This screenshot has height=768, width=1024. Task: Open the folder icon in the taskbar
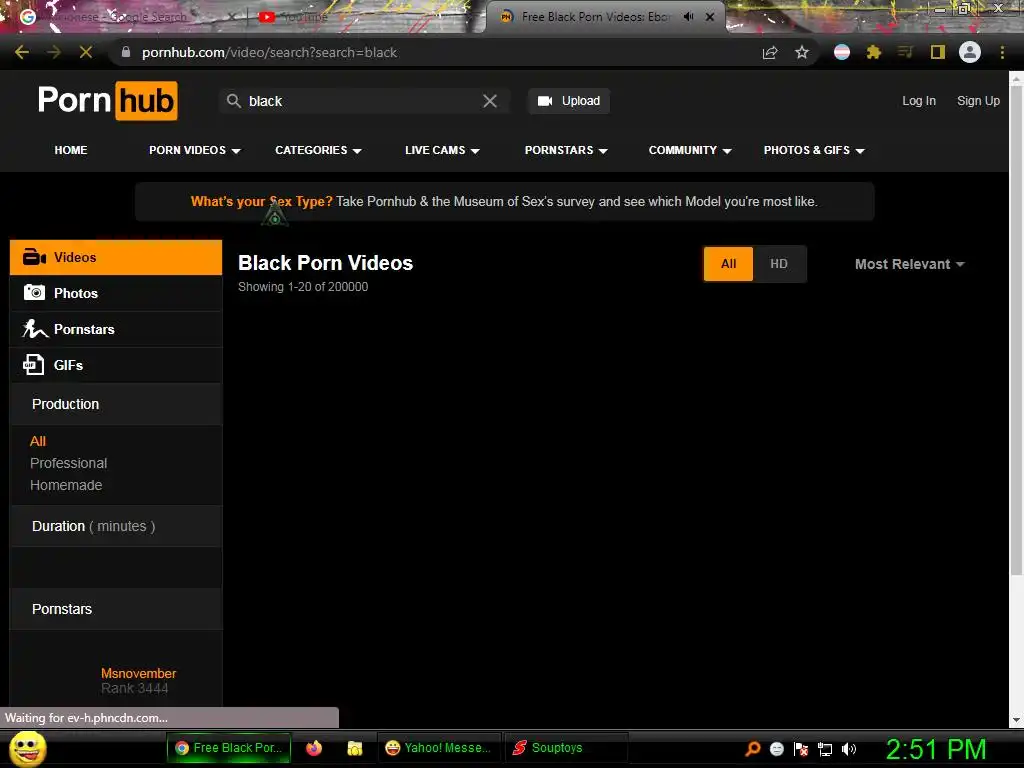(355, 748)
